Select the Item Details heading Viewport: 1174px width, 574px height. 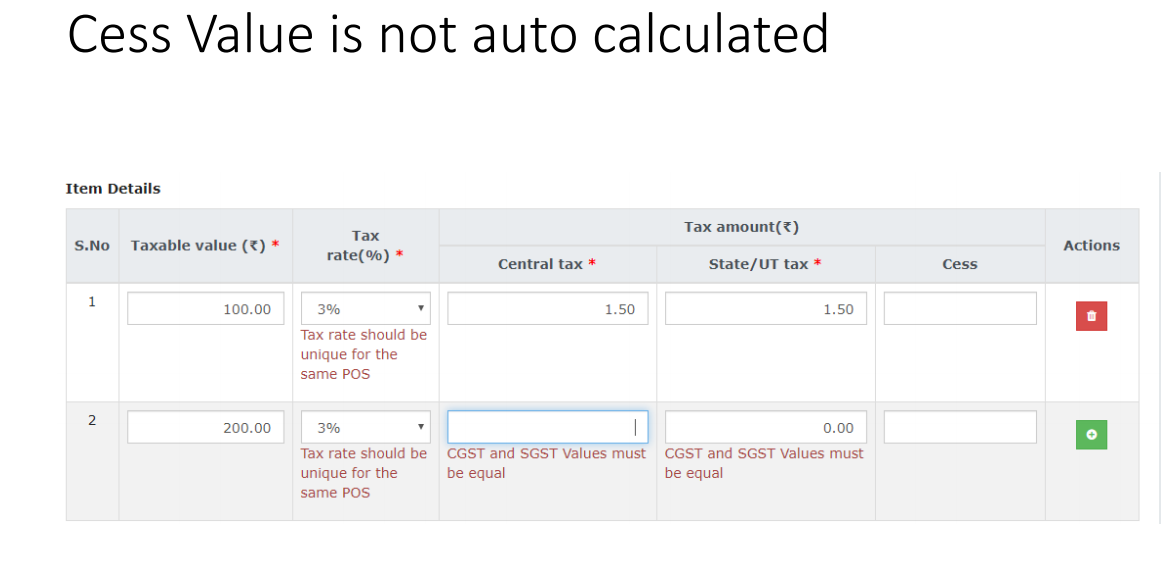pyautogui.click(x=113, y=189)
